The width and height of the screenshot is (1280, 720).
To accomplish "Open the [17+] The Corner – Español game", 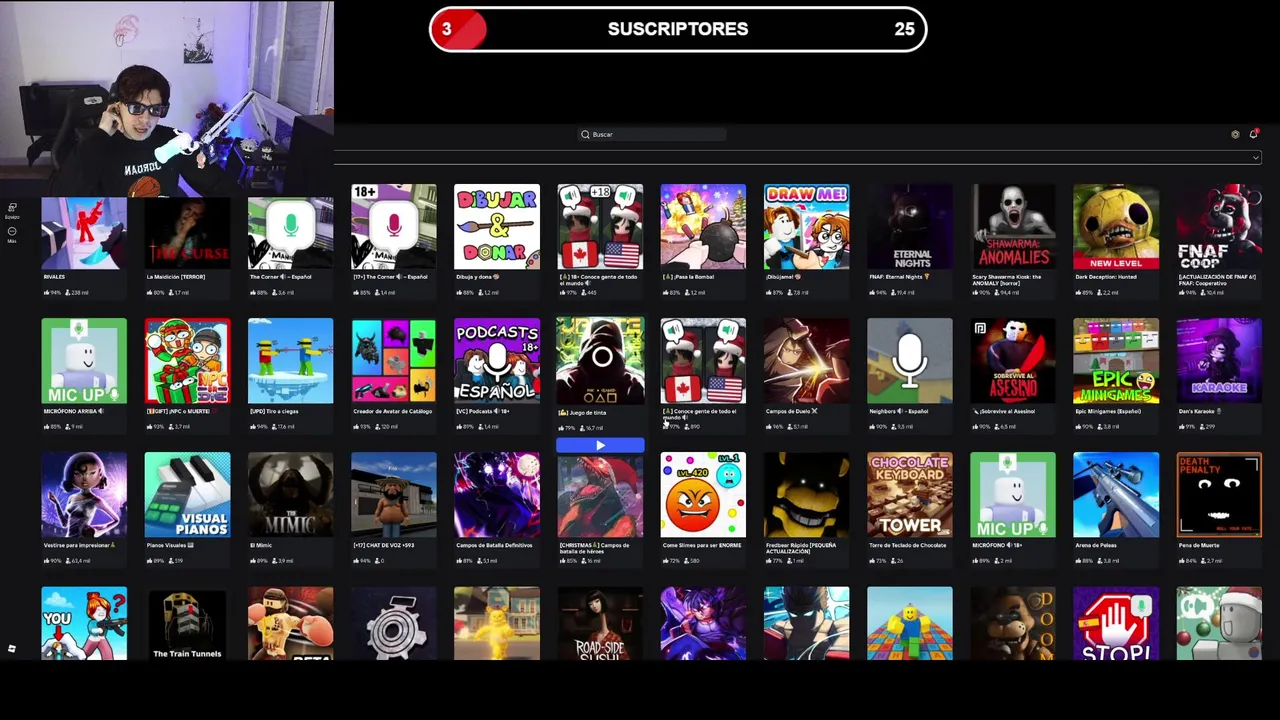I will pyautogui.click(x=394, y=227).
